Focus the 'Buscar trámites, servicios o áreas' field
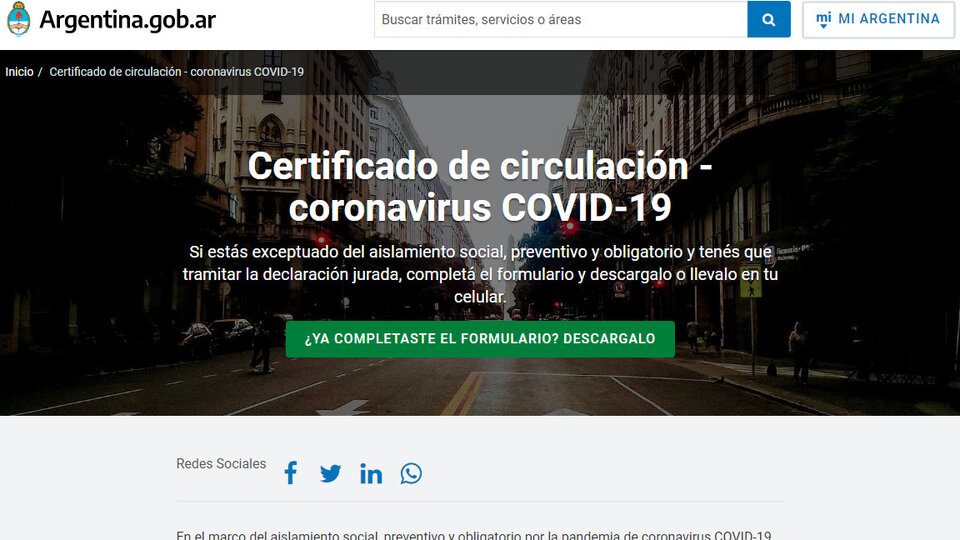 [560, 19]
